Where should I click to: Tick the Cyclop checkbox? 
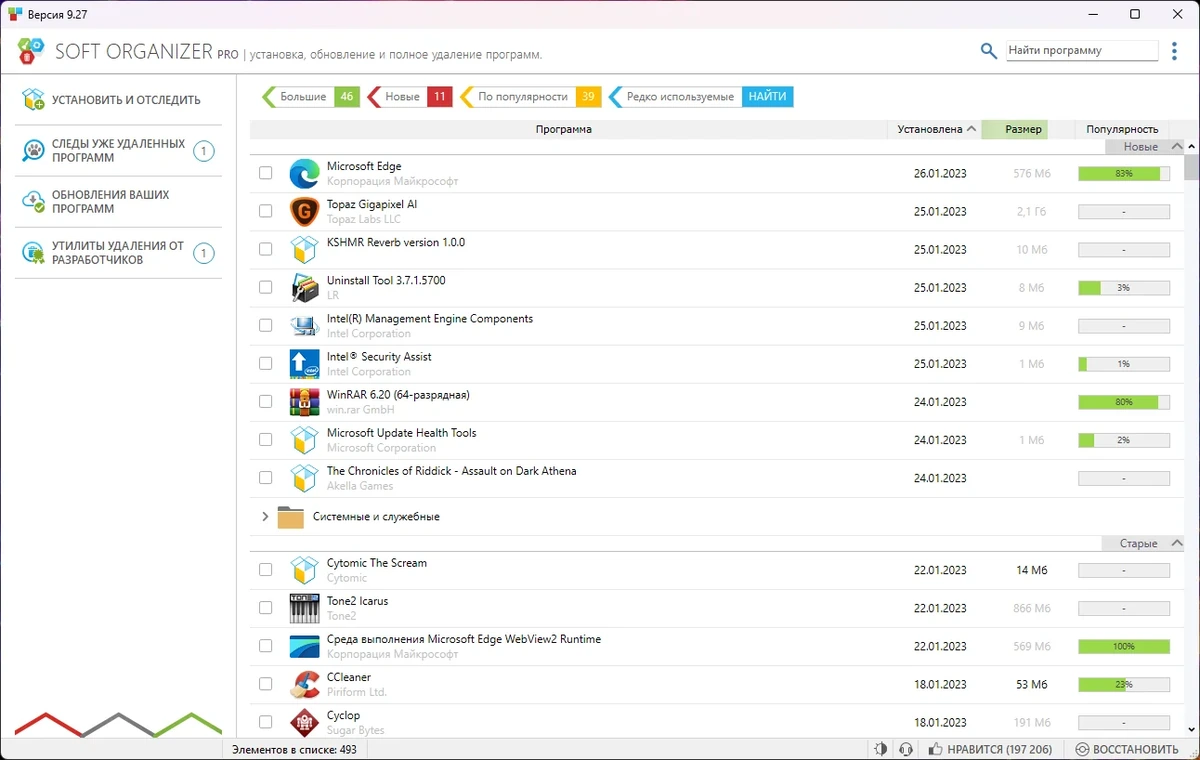(265, 721)
